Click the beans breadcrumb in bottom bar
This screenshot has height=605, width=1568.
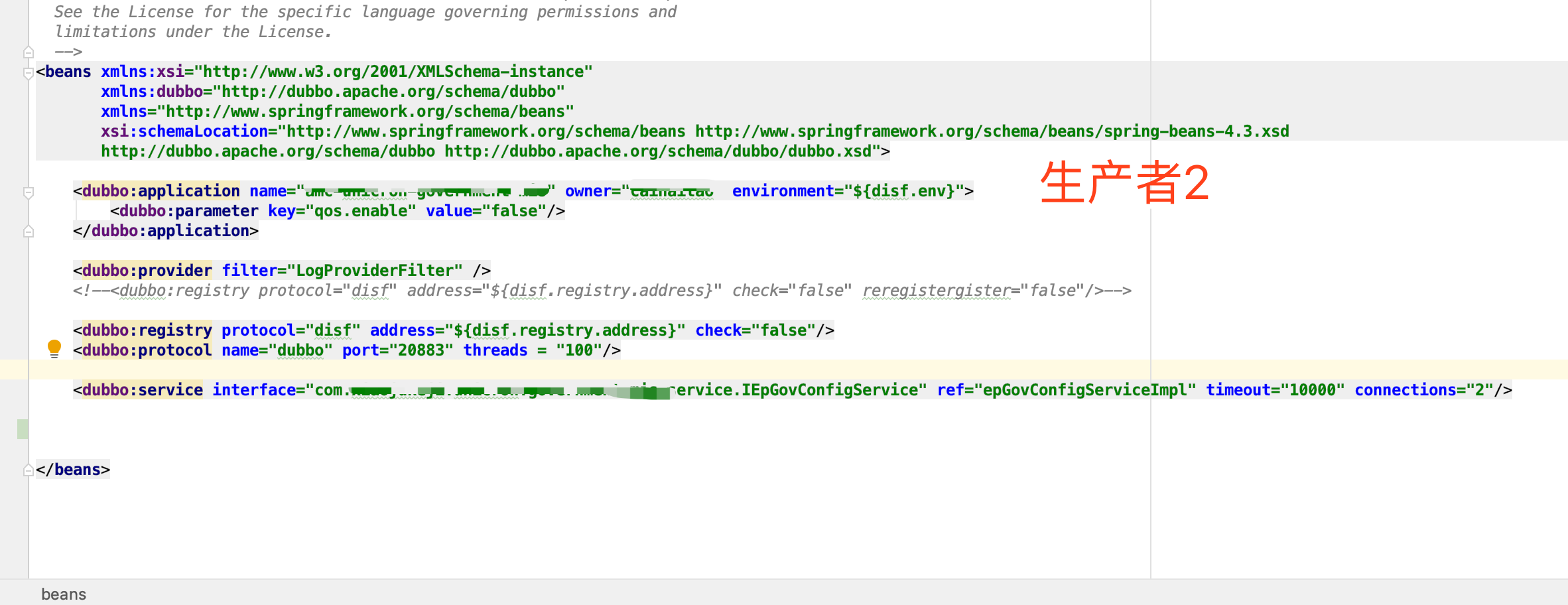pos(64,594)
